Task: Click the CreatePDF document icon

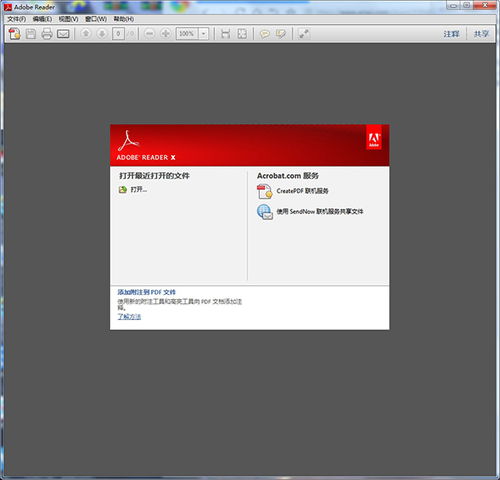Action: point(265,191)
